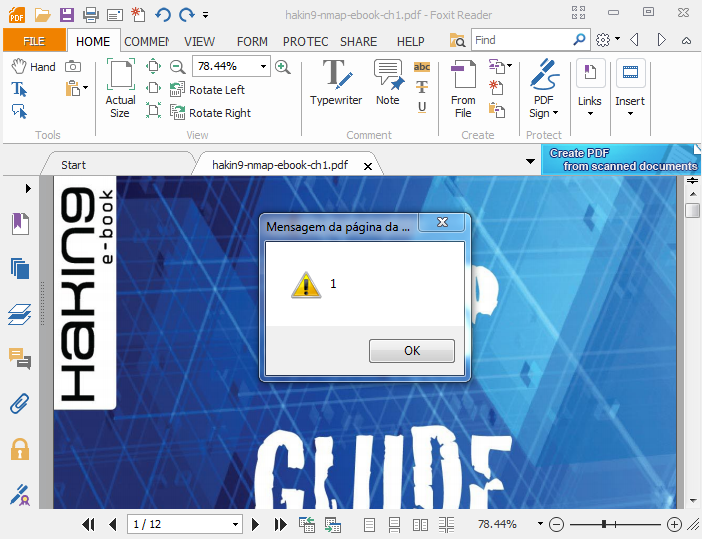Add a Note comment
This screenshot has width=702, height=539.
click(388, 82)
